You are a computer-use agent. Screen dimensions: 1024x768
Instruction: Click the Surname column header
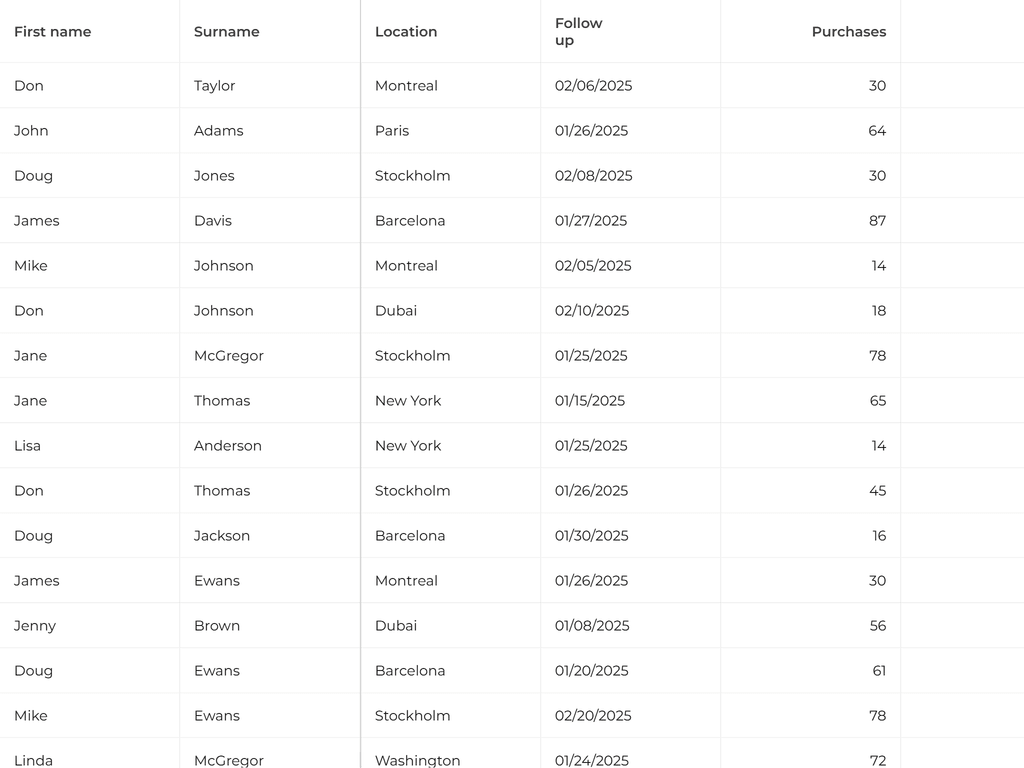(x=226, y=32)
